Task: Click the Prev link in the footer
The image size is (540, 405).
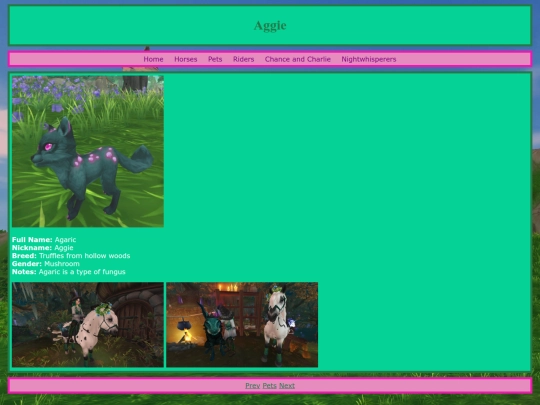Action: click(x=252, y=386)
